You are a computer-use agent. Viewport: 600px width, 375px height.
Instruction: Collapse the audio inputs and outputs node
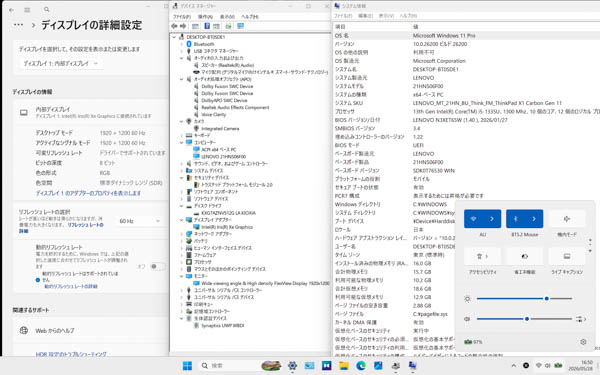pos(182,58)
